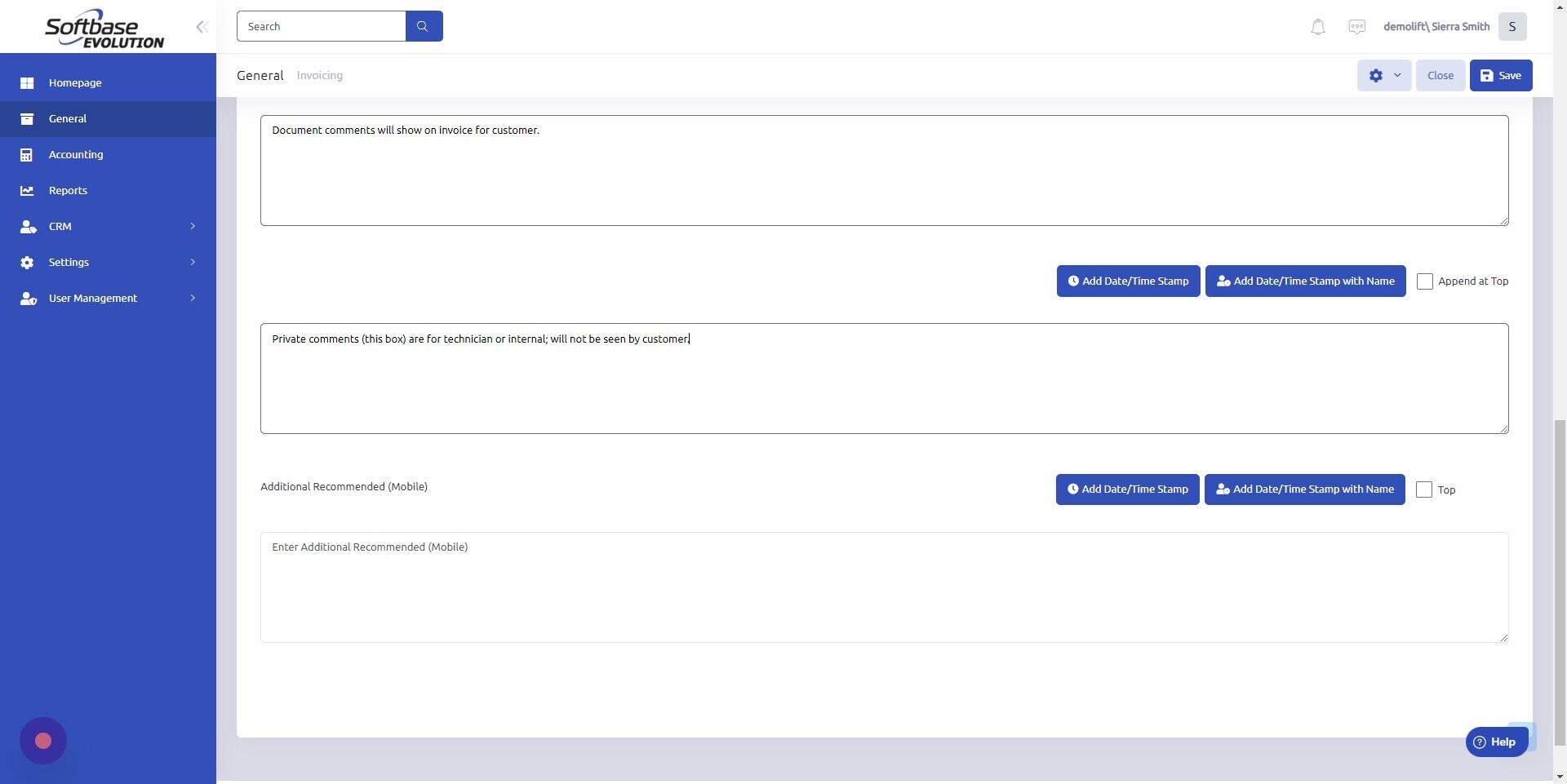Screen dimensions: 1567x784
Task: Open the gear button's dropdown chevron
Action: point(1396,75)
